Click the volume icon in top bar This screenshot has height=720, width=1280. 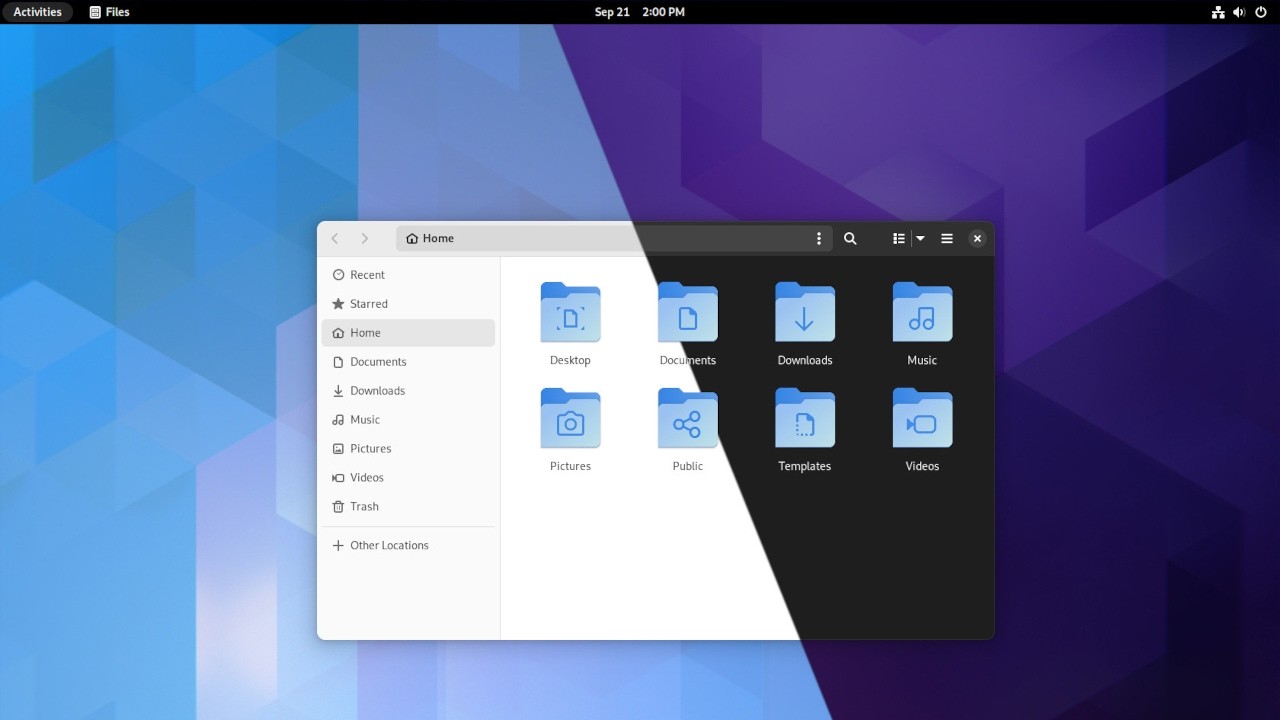pos(1239,12)
